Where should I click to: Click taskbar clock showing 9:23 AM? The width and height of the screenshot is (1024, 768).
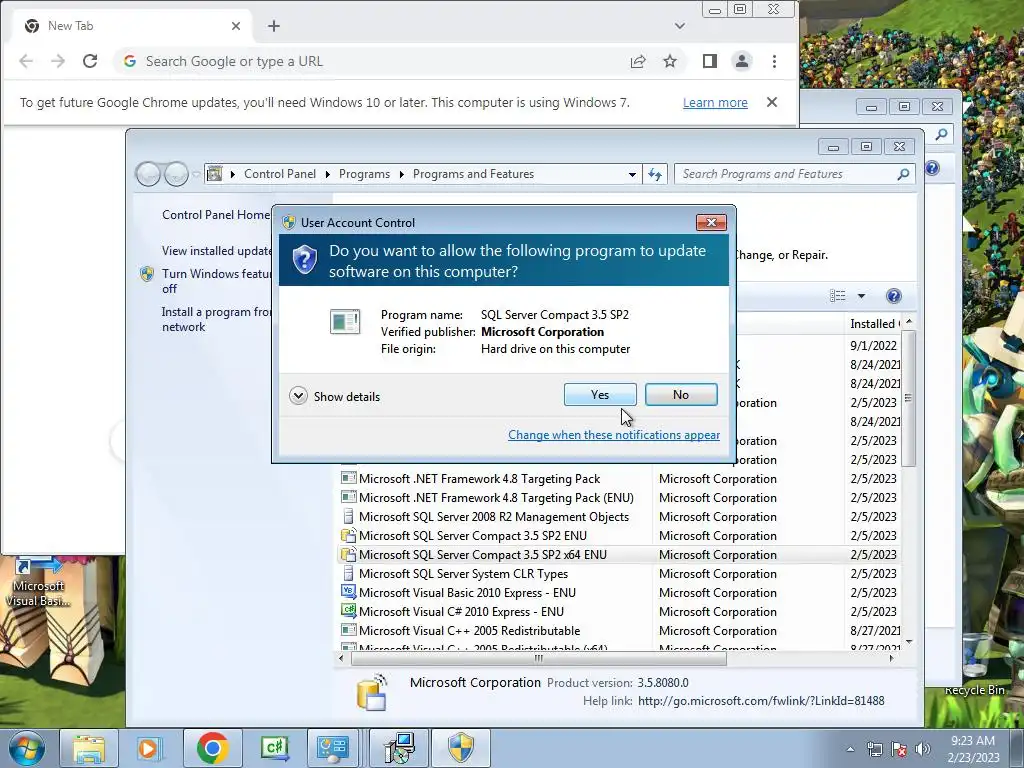point(974,749)
